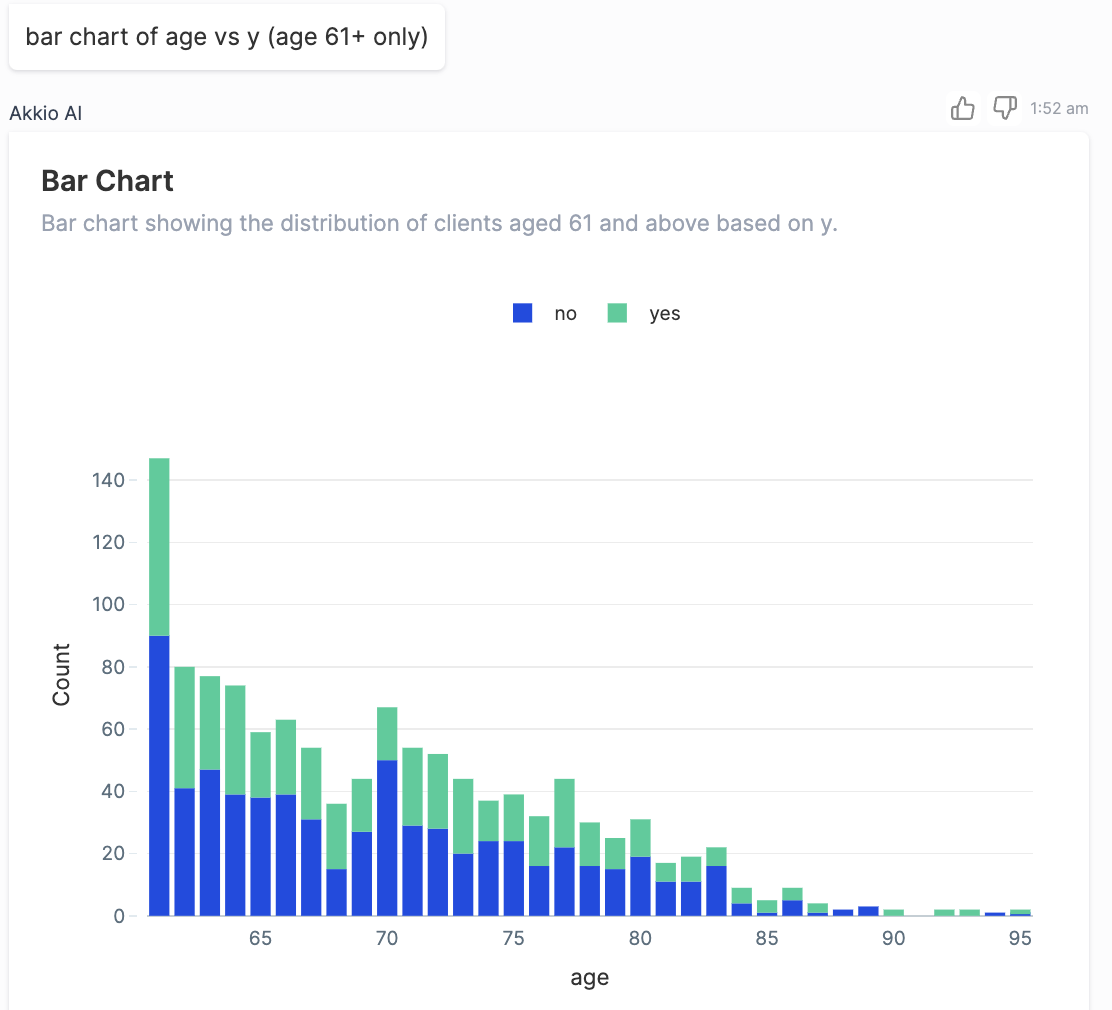Click the 'Bar Chart' title heading
The image size is (1112, 1010).
pos(108,181)
